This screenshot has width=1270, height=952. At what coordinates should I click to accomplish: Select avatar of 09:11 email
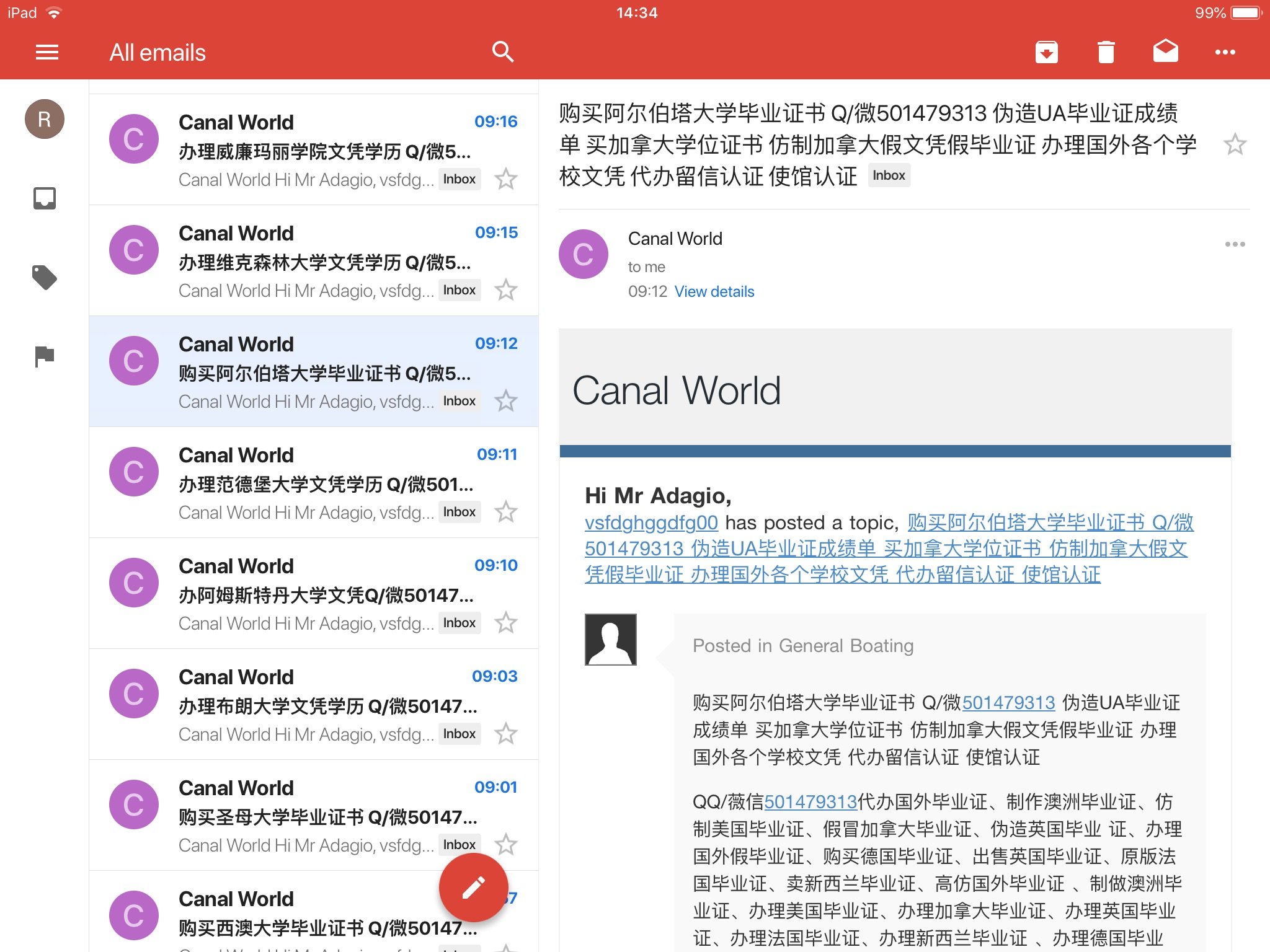tap(134, 472)
